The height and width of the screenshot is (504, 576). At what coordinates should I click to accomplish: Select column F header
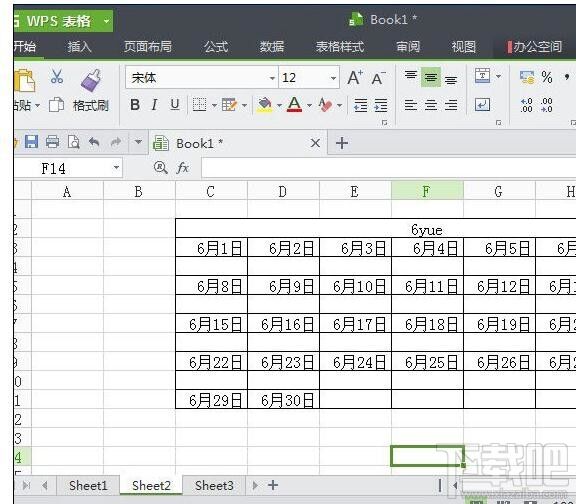[427, 191]
